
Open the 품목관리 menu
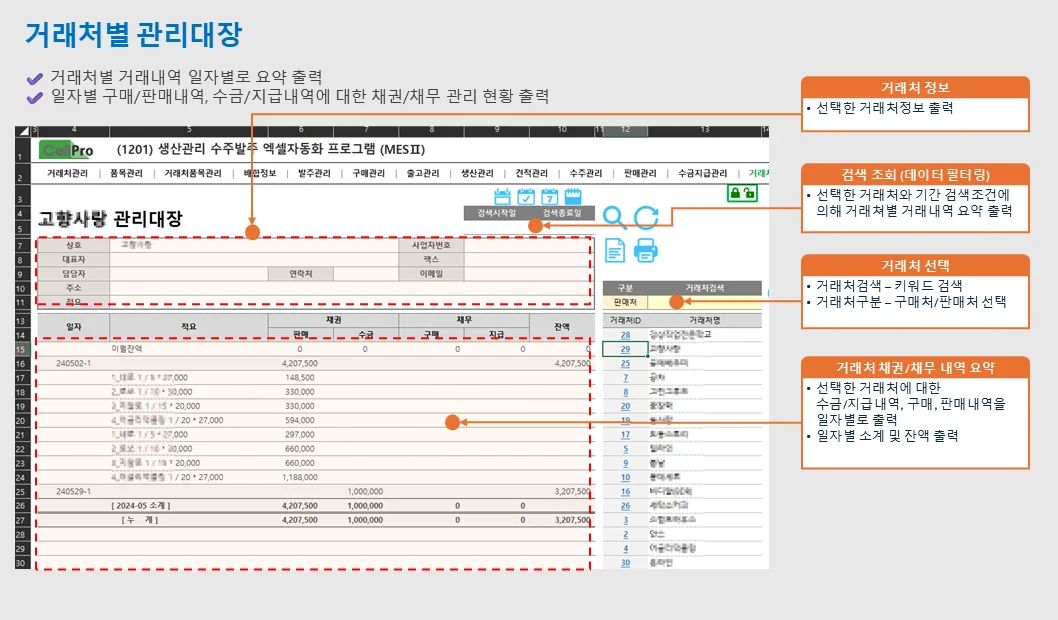(125, 173)
